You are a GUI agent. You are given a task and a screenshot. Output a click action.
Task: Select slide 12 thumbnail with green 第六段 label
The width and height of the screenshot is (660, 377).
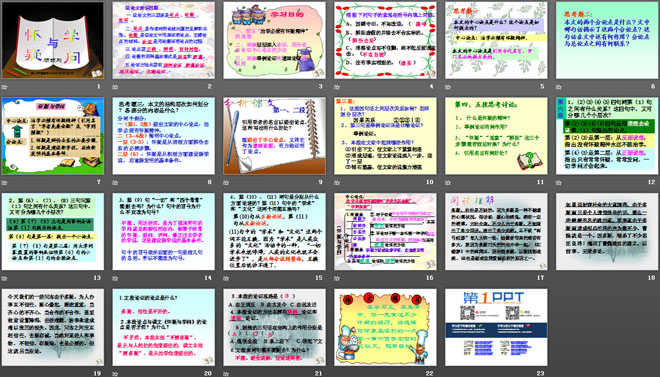(x=607, y=136)
